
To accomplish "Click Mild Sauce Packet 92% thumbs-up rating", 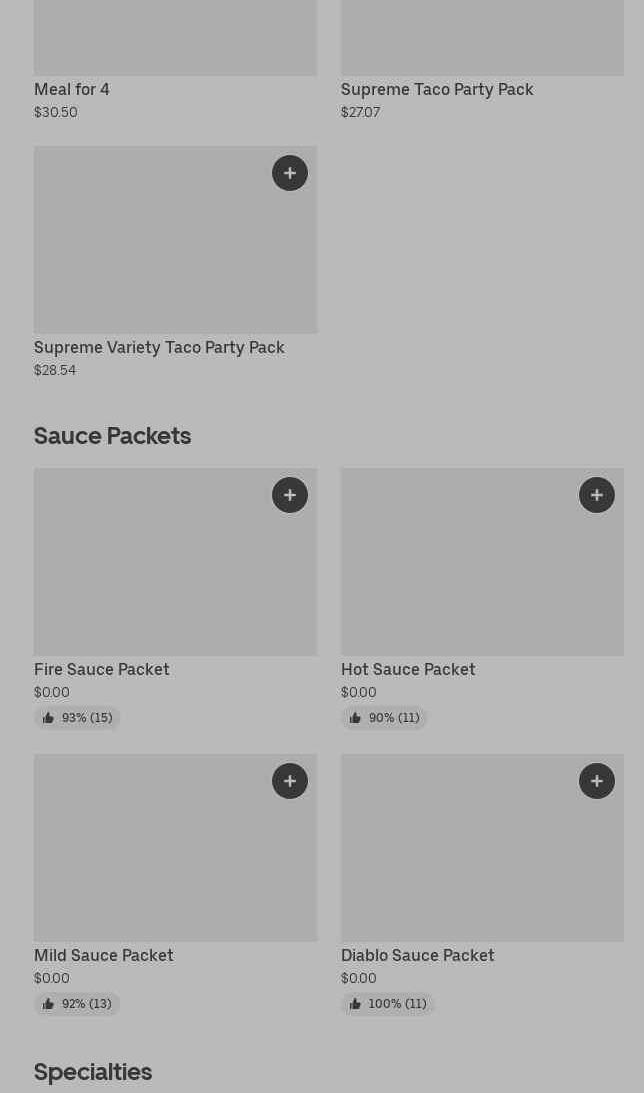I will (77, 1004).
